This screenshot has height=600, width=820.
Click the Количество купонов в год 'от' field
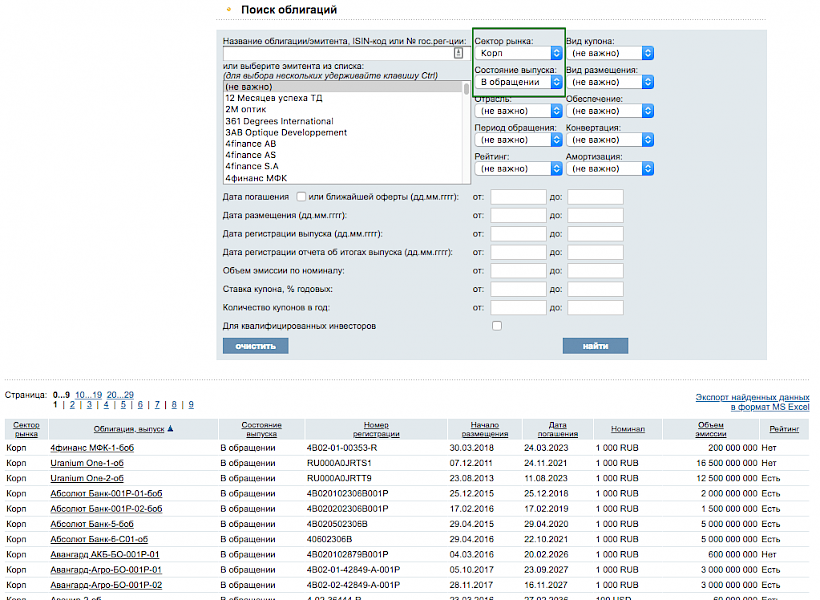pos(518,308)
